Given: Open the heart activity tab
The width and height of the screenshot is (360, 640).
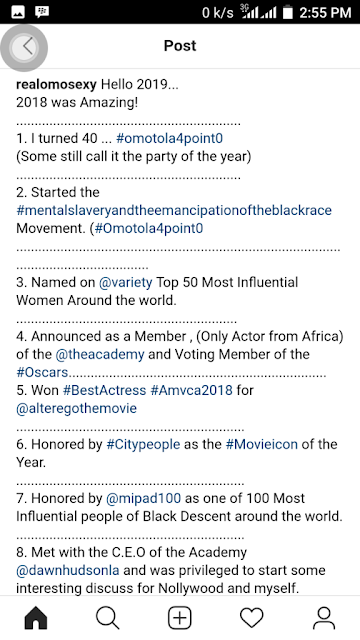Looking at the screenshot, I should (x=251, y=618).
